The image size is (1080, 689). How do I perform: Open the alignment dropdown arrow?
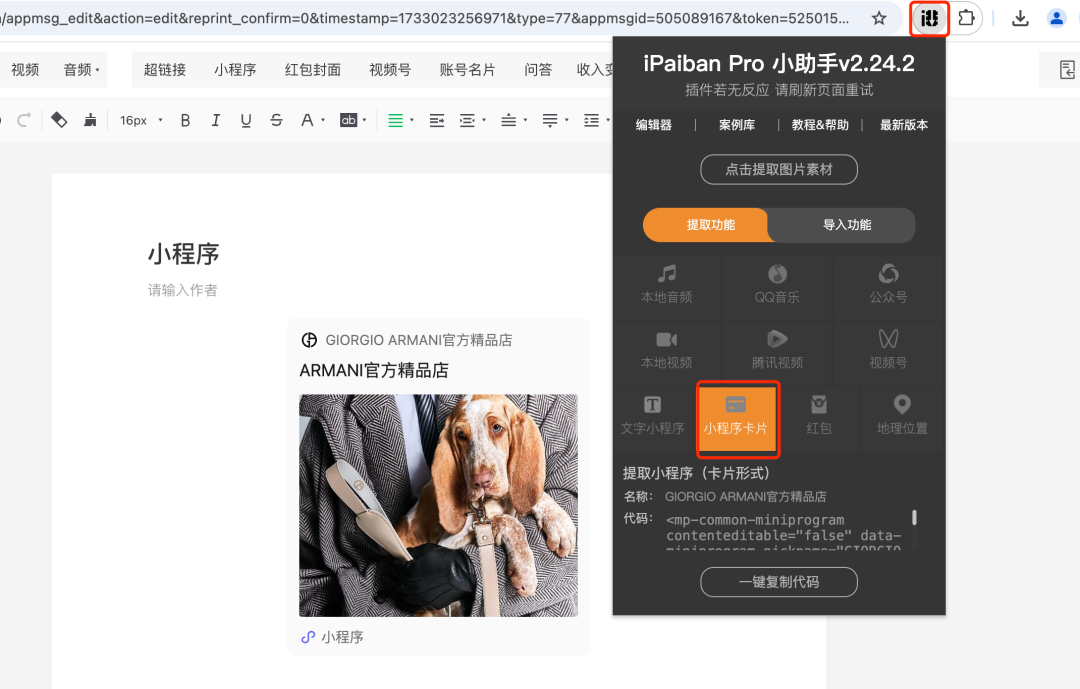(x=412, y=121)
